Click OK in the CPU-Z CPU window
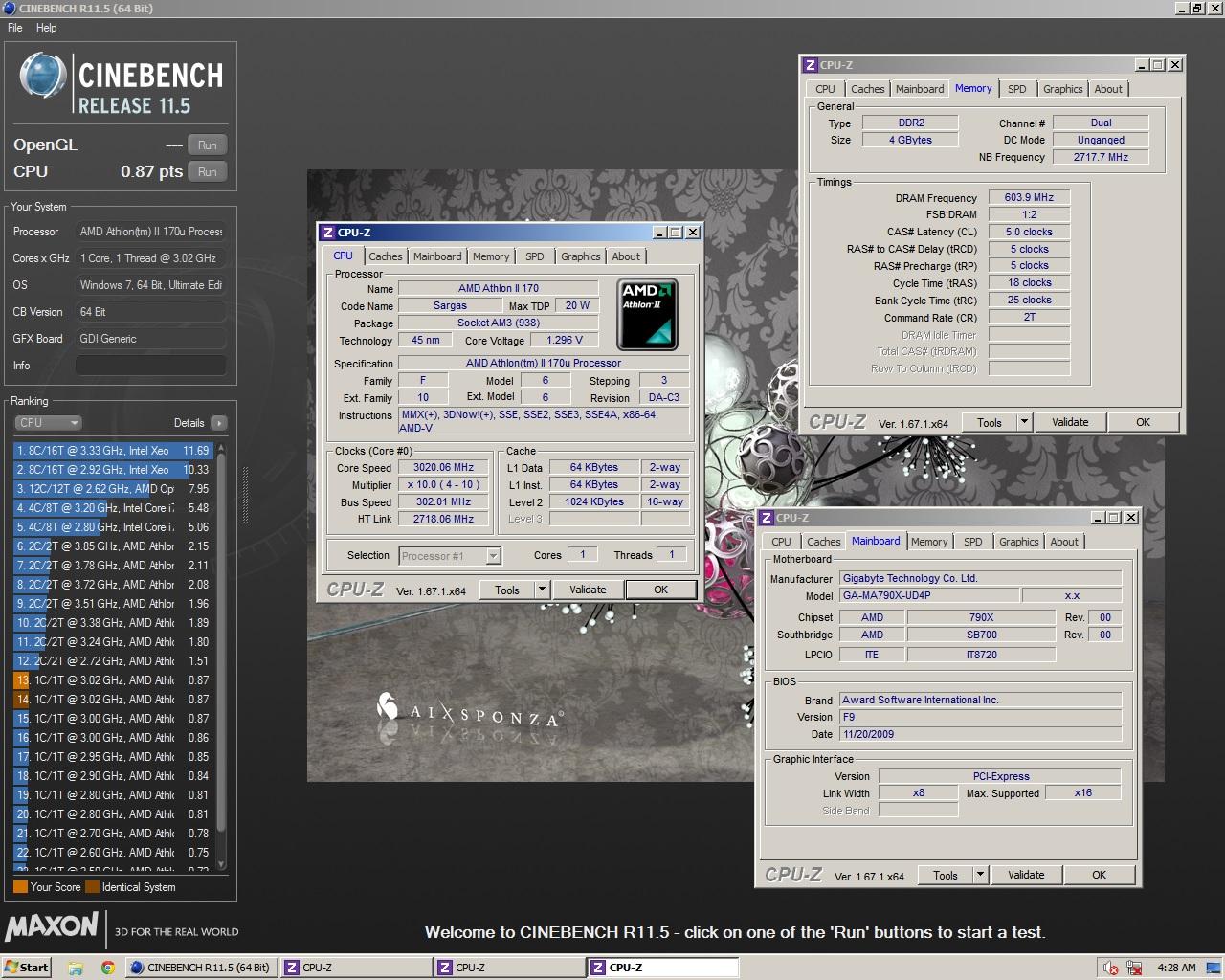 pyautogui.click(x=660, y=590)
